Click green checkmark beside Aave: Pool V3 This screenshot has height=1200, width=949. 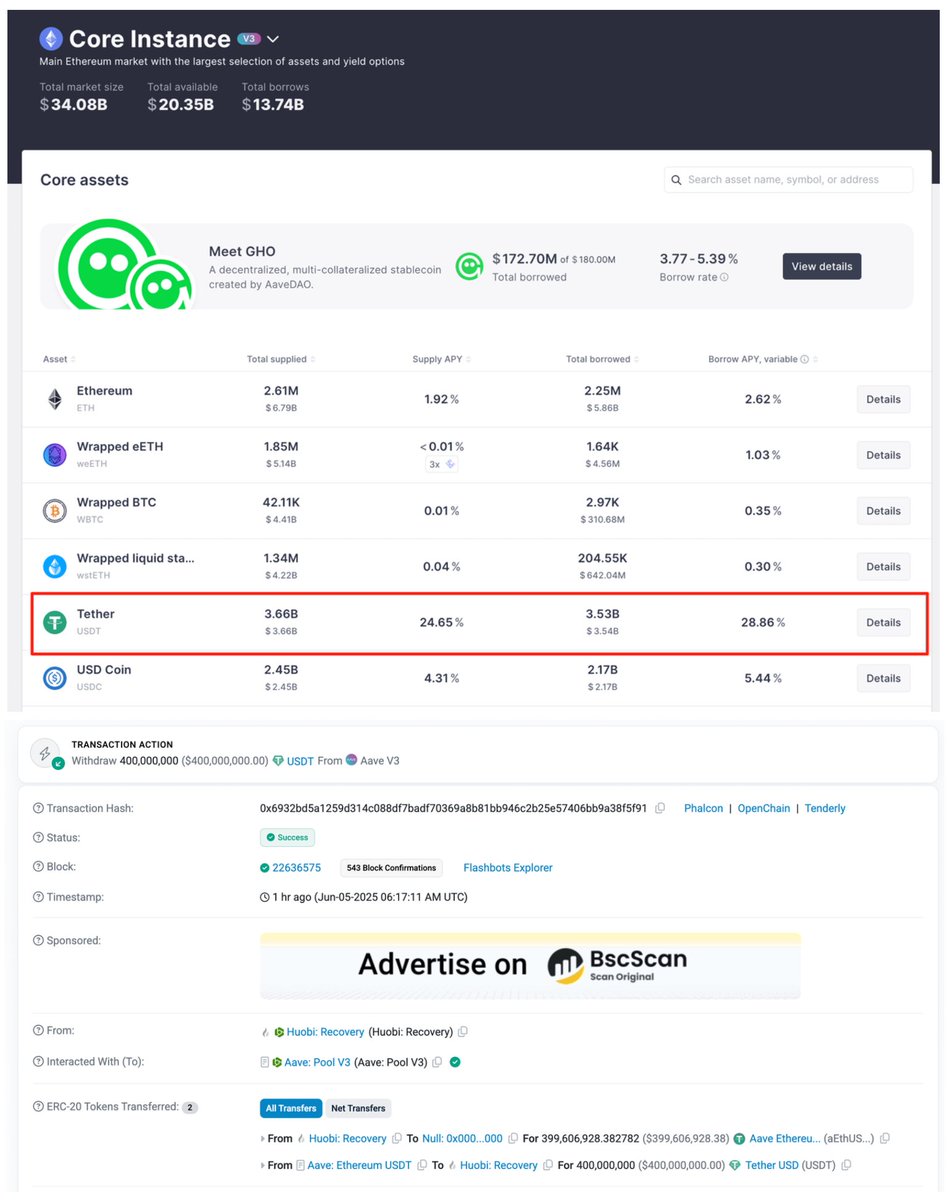pos(455,1062)
